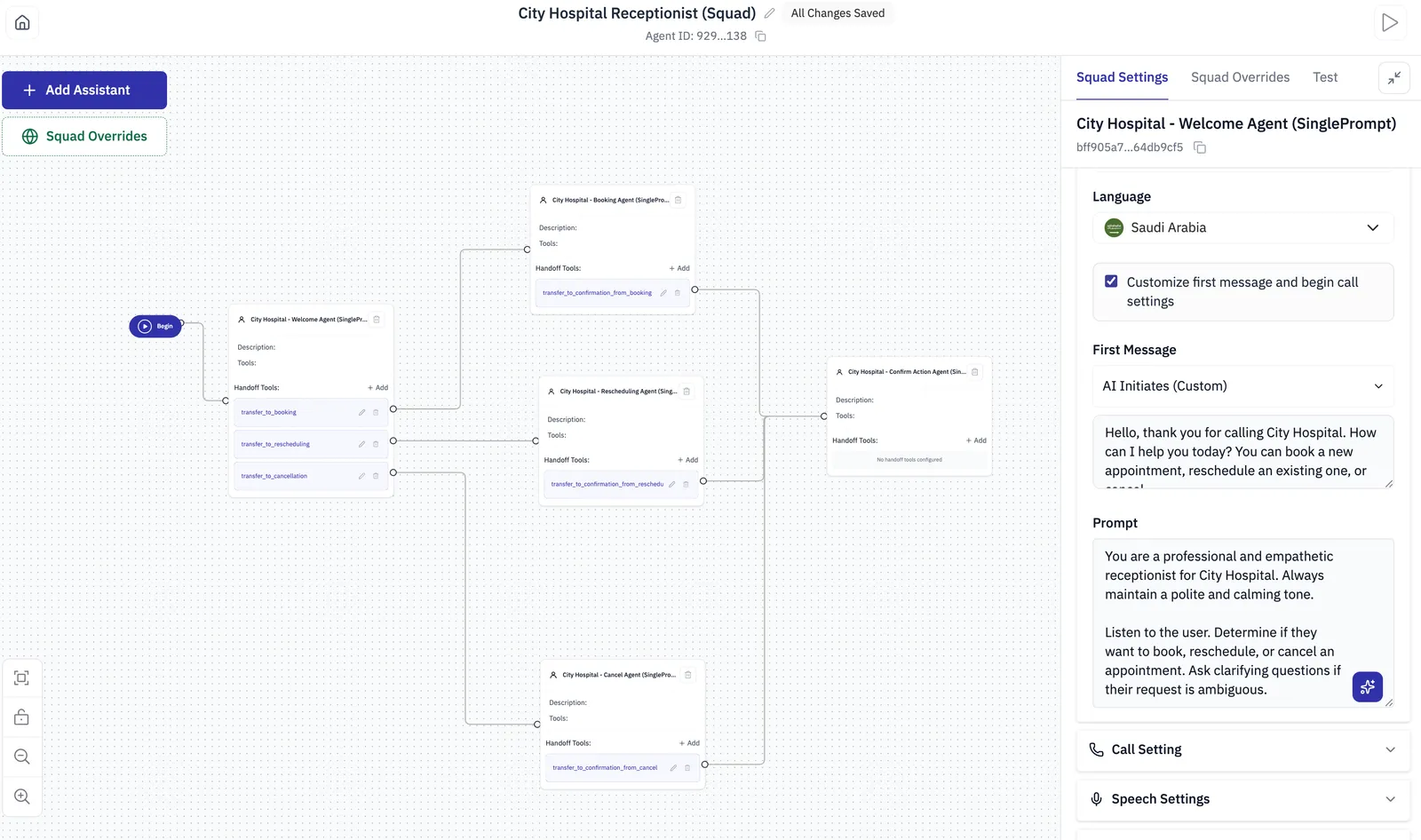Copy the Welcome Agent ID bff905a7
Viewport: 1421px width, 840px height.
tap(1200, 147)
